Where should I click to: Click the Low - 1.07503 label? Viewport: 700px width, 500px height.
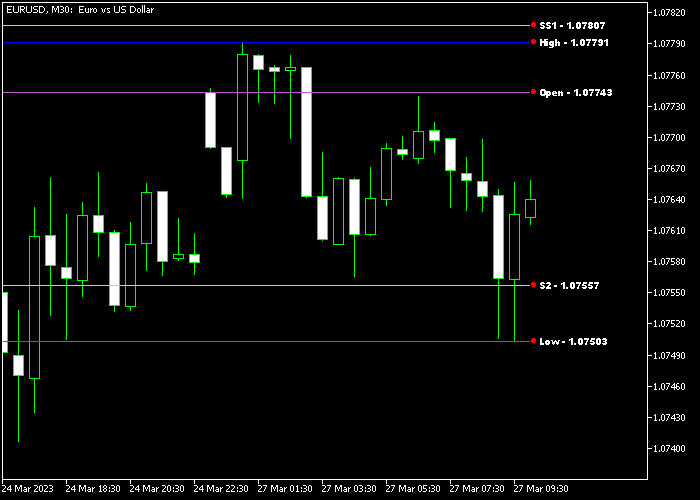click(x=573, y=342)
